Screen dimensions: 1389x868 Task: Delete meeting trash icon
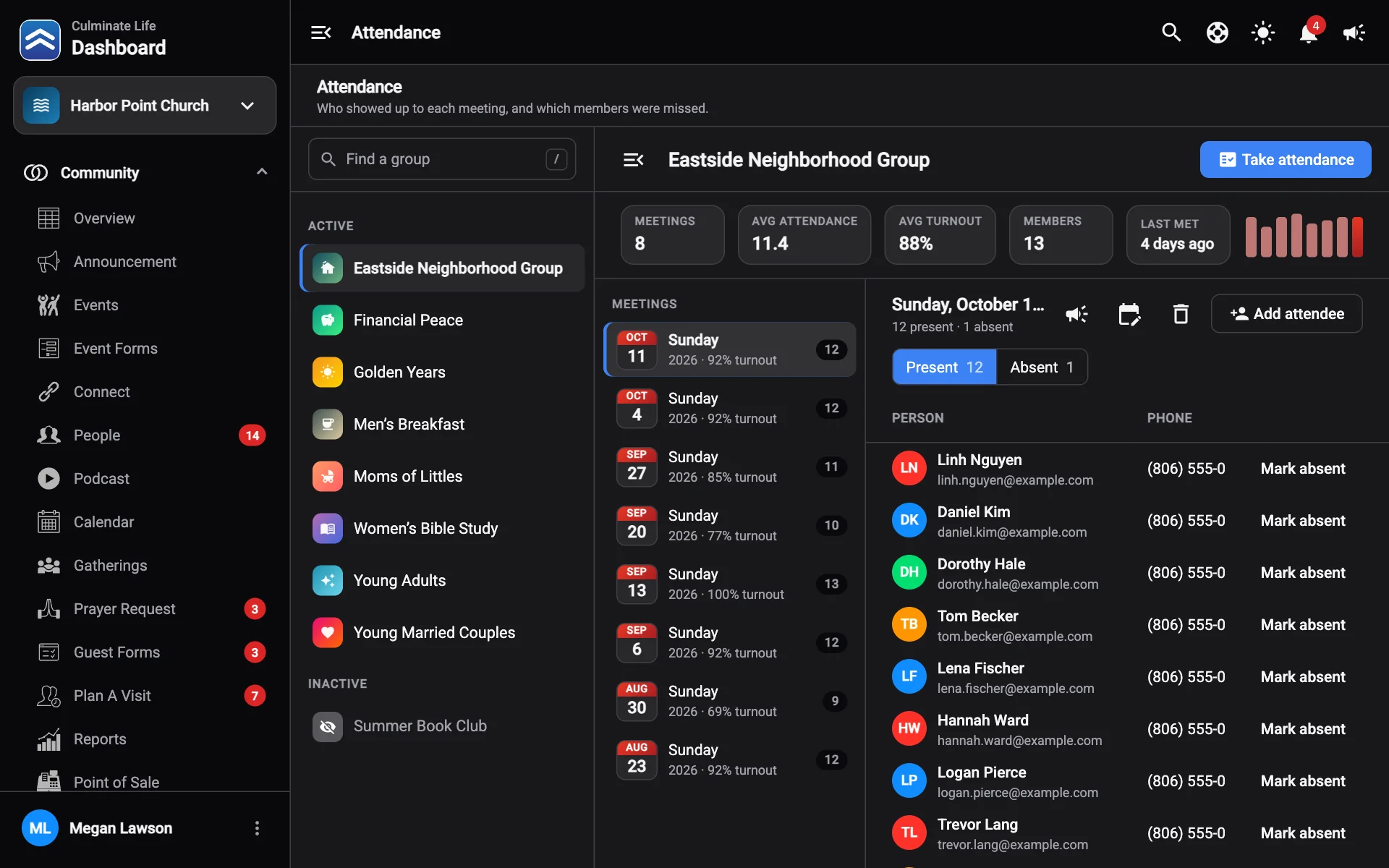point(1181,314)
